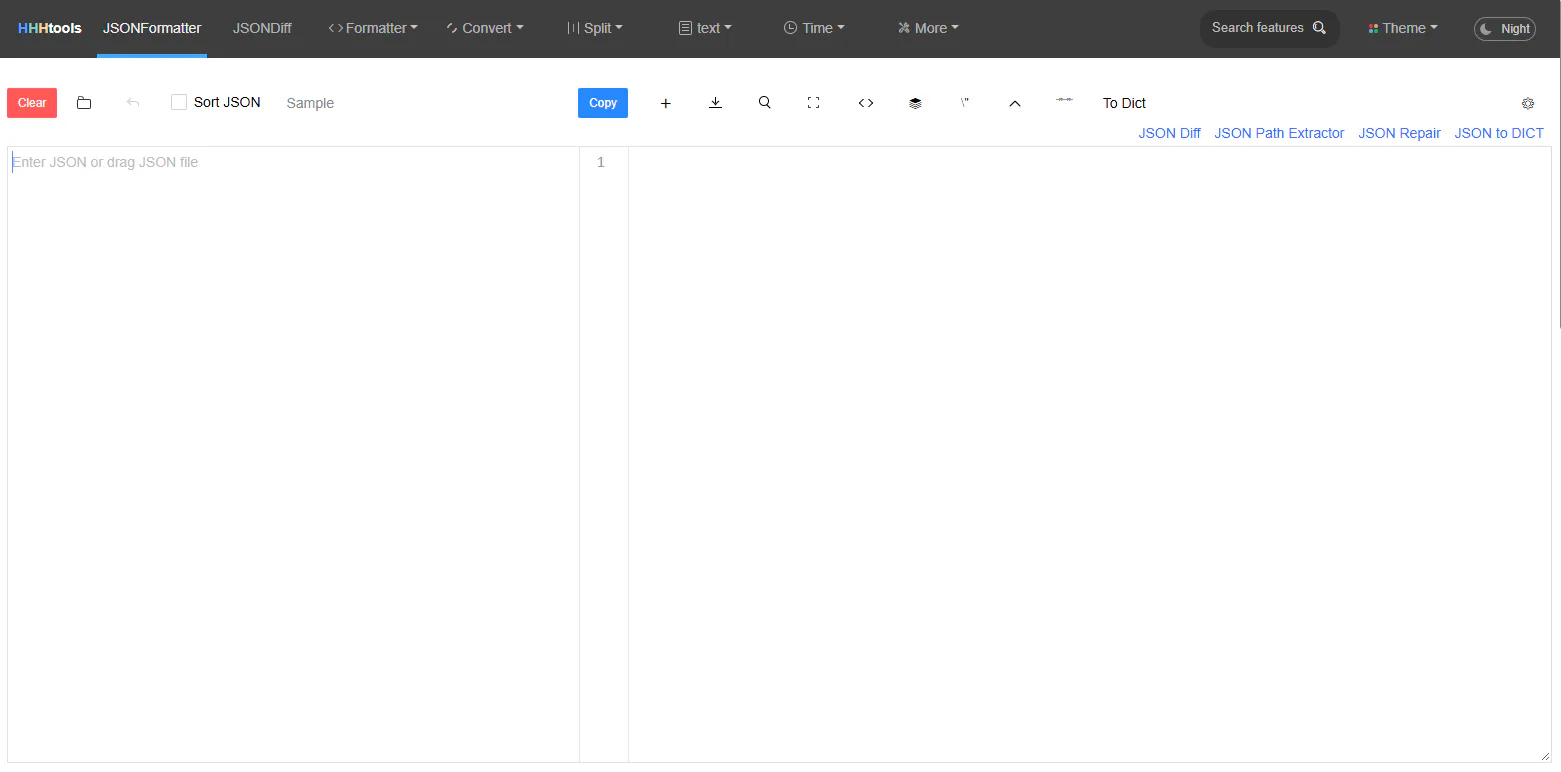Click the plus icon in toolbar

coord(666,103)
